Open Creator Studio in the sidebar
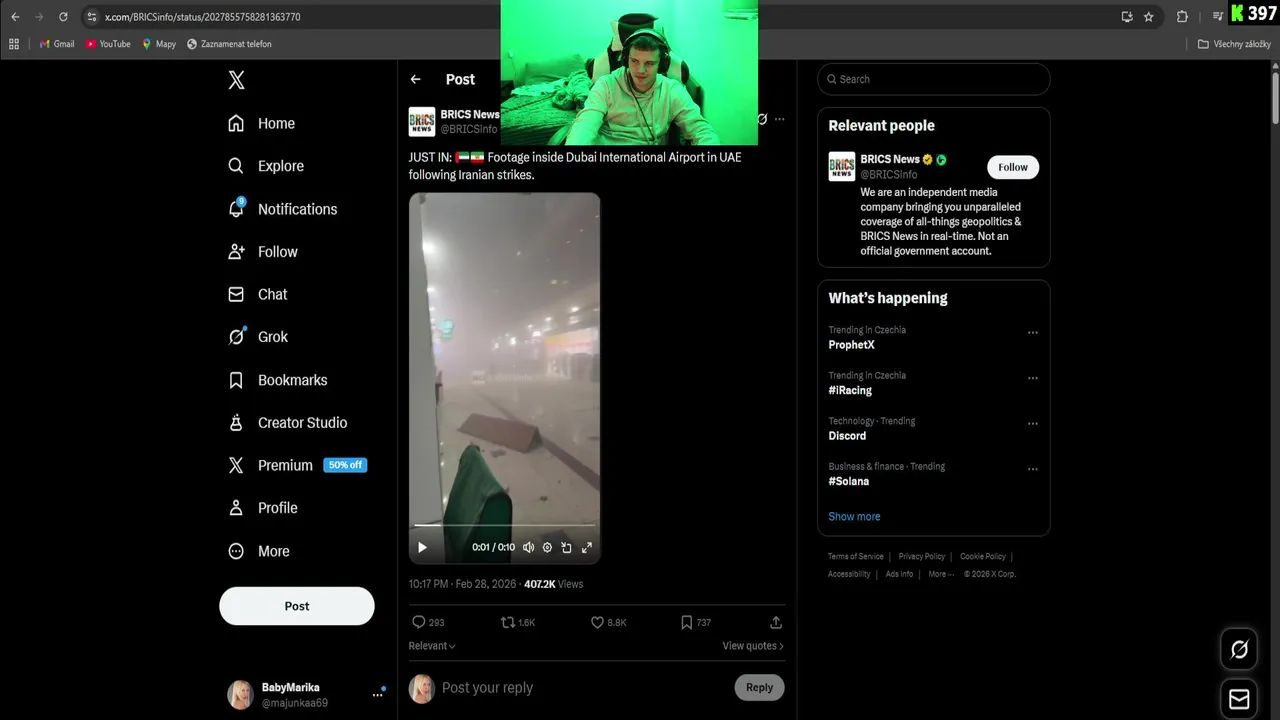 point(287,422)
